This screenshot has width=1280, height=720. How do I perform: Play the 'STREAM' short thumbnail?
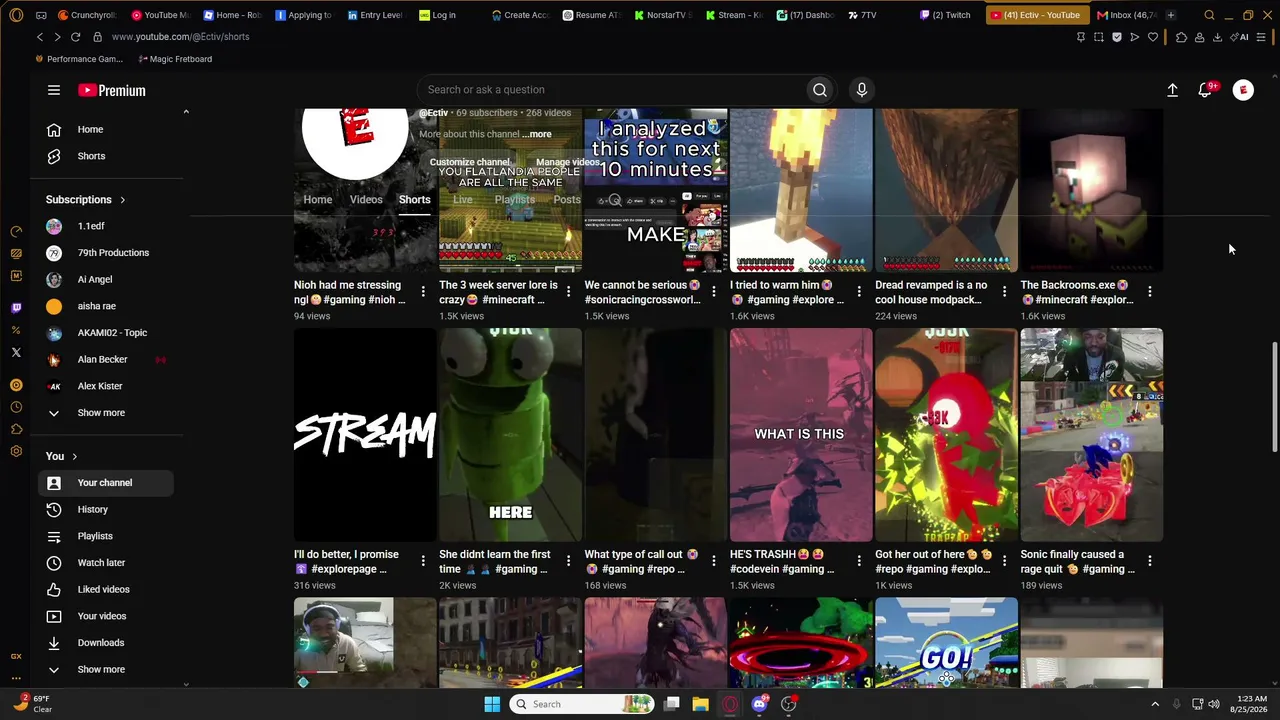point(365,435)
